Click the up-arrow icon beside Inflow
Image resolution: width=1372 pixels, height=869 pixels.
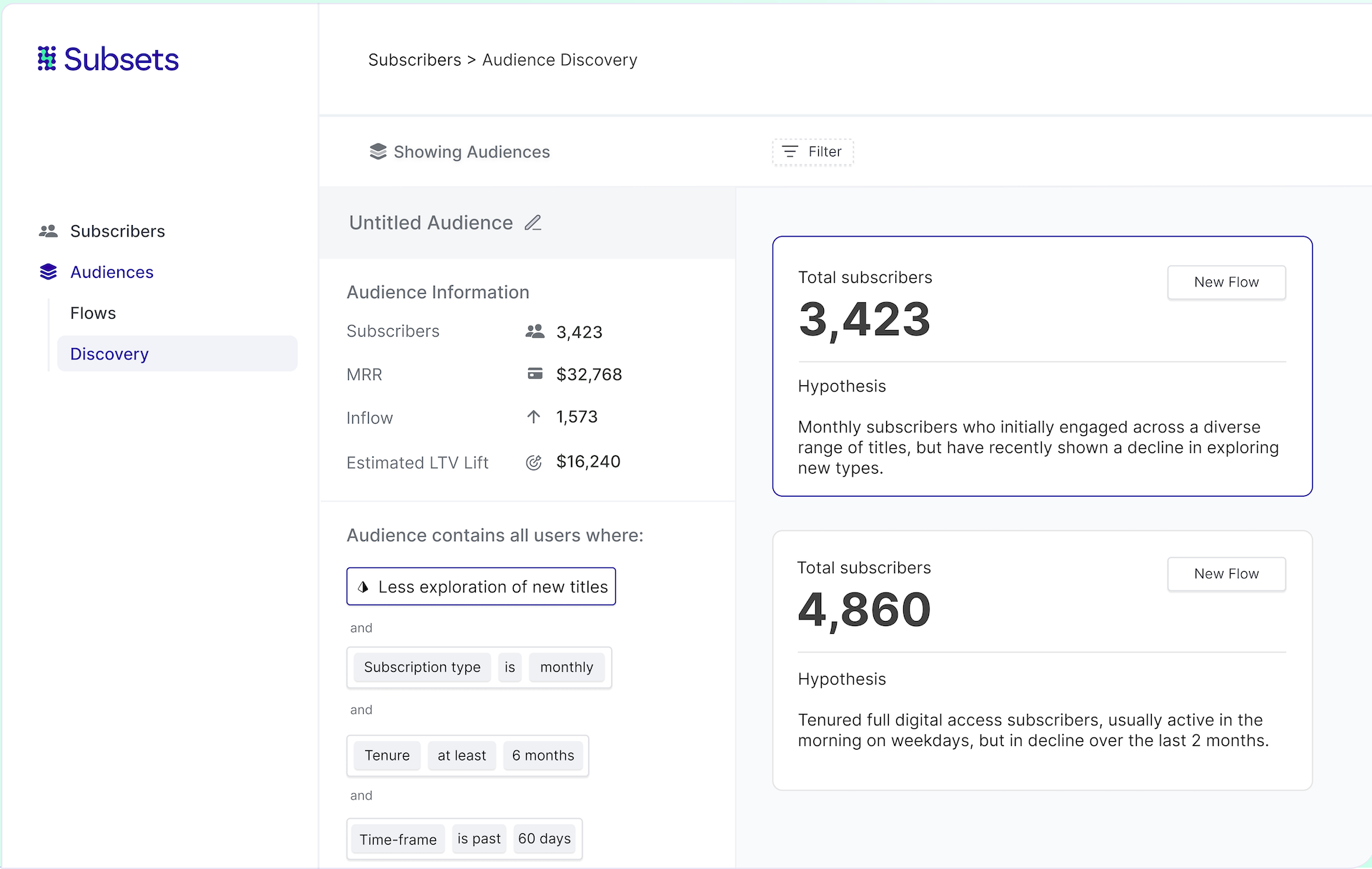tap(534, 417)
